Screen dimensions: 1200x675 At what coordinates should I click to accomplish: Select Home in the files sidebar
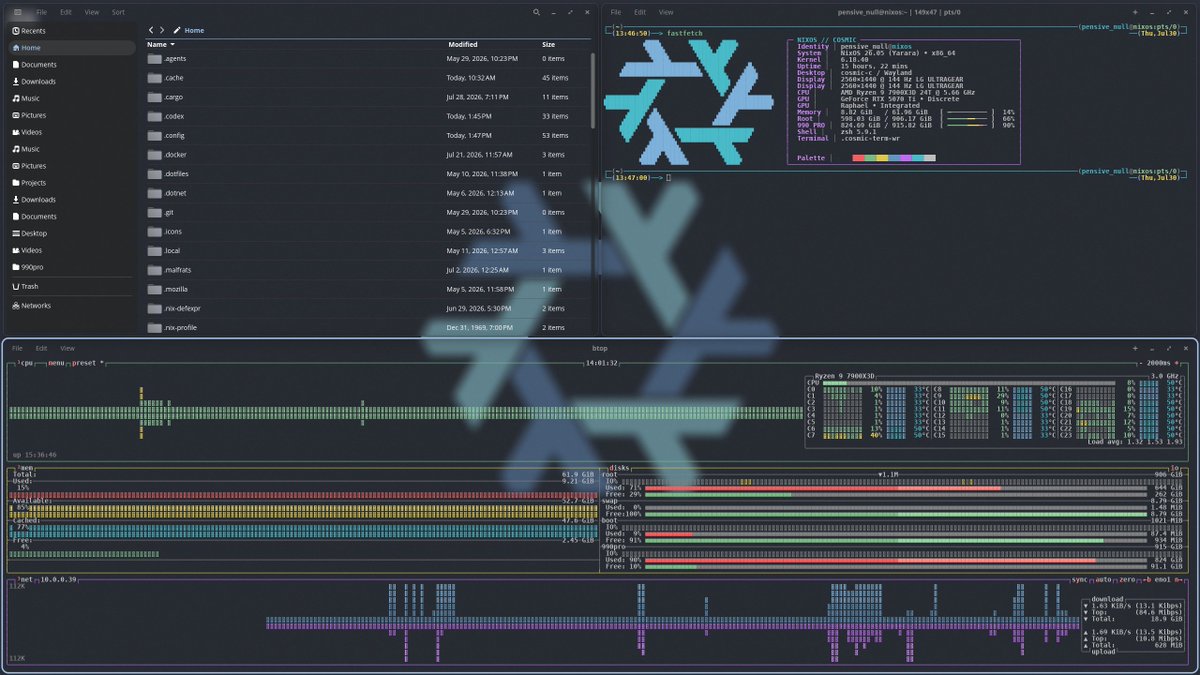(x=70, y=47)
